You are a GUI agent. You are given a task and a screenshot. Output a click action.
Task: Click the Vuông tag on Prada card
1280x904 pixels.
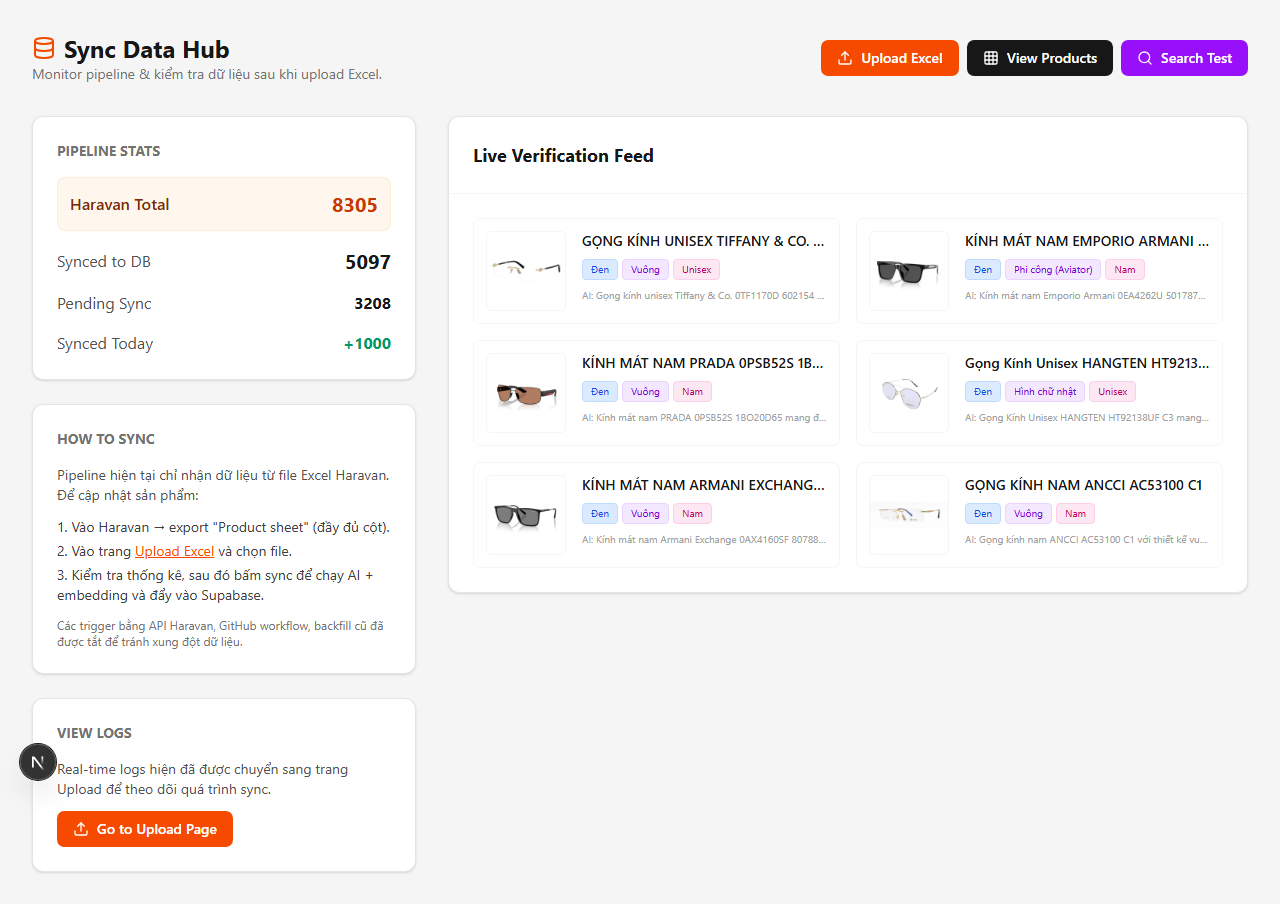[645, 392]
